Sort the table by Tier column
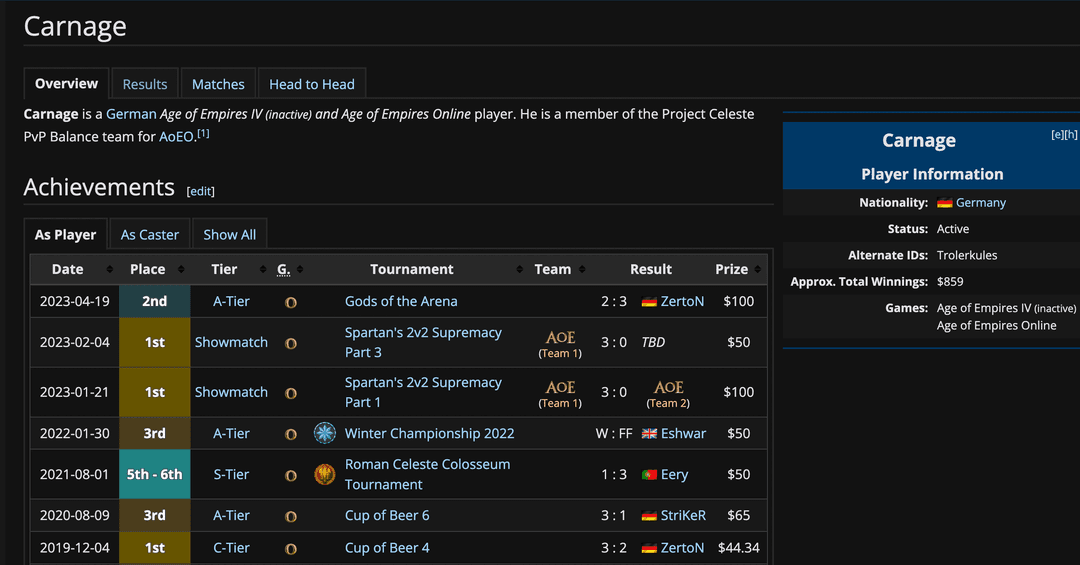 (262, 269)
